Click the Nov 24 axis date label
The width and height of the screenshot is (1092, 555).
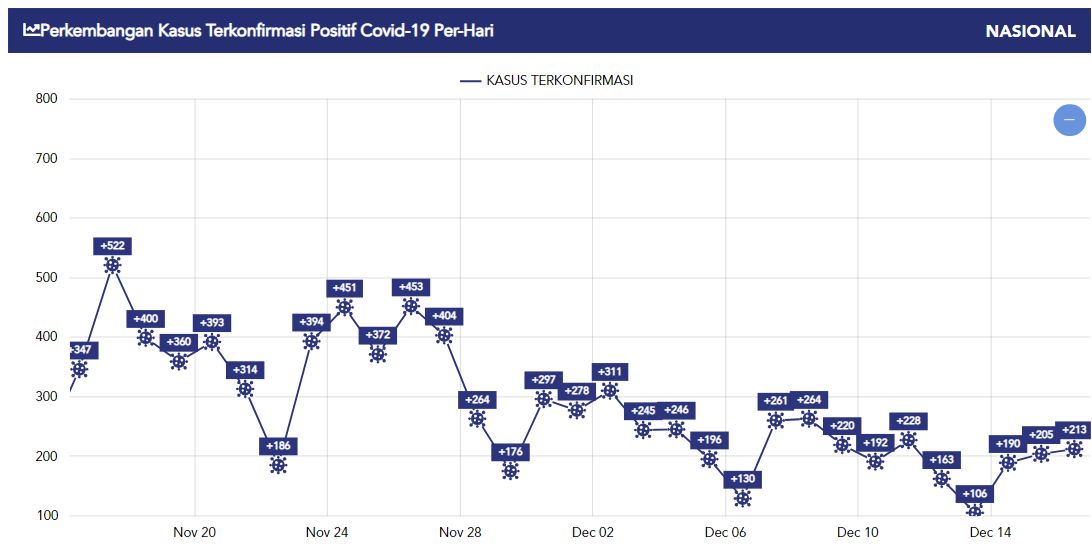click(x=327, y=533)
